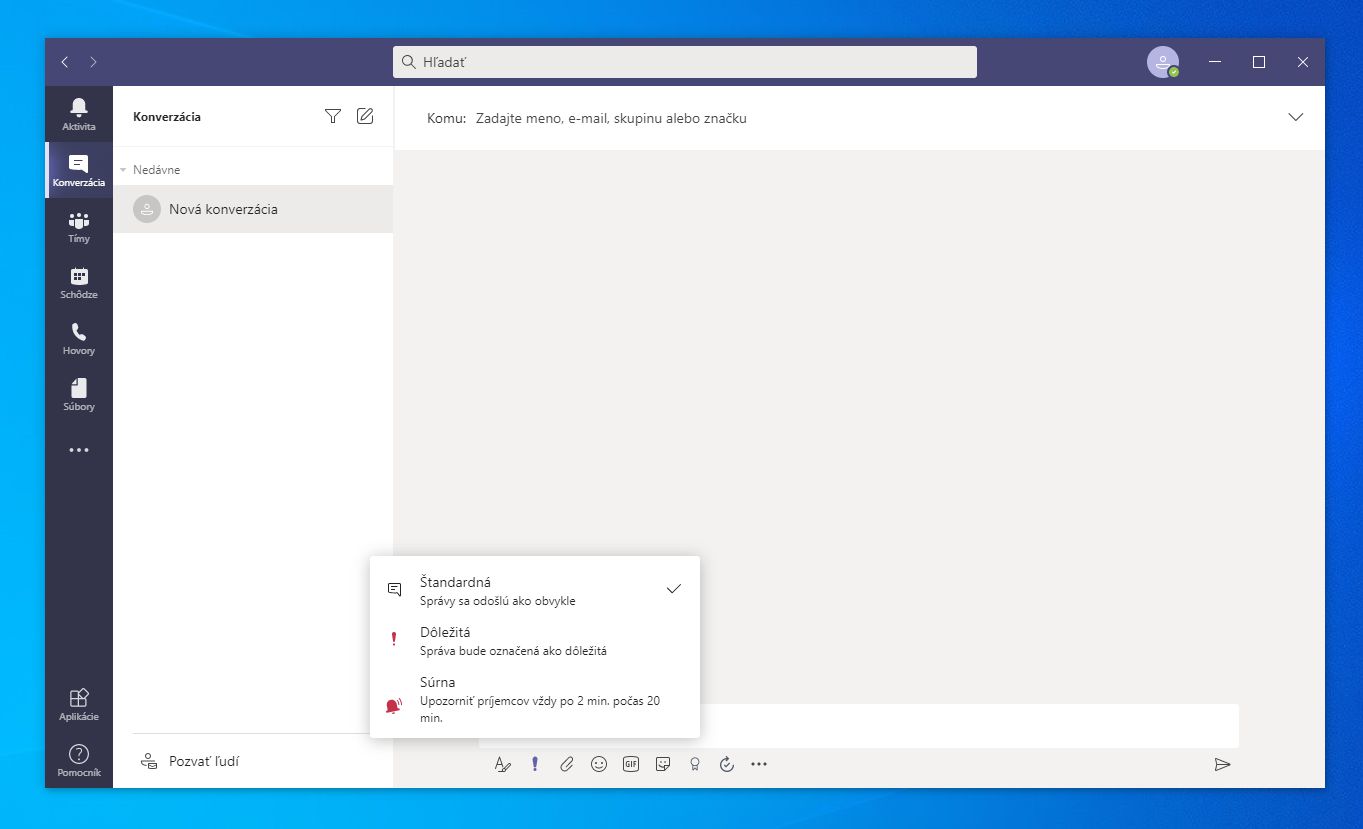The image size is (1363, 829).
Task: Start a new chat with compose icon
Action: [x=365, y=116]
